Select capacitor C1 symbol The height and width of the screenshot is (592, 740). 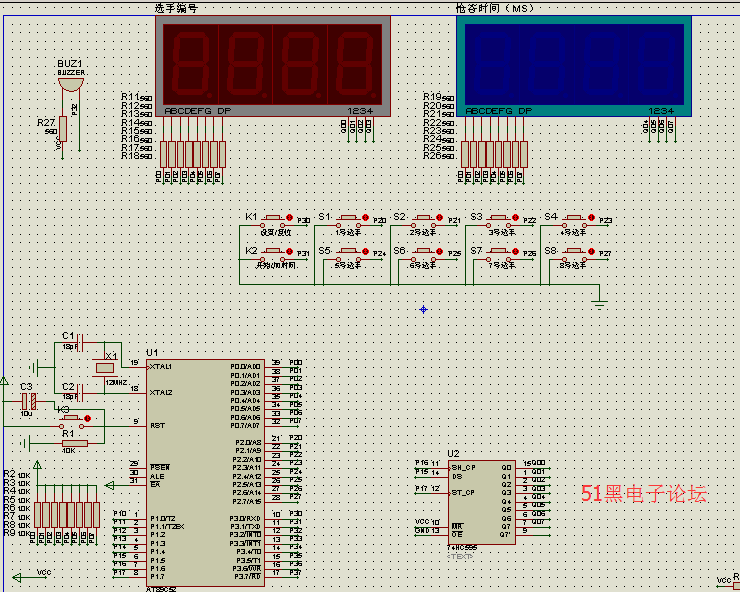coord(80,343)
